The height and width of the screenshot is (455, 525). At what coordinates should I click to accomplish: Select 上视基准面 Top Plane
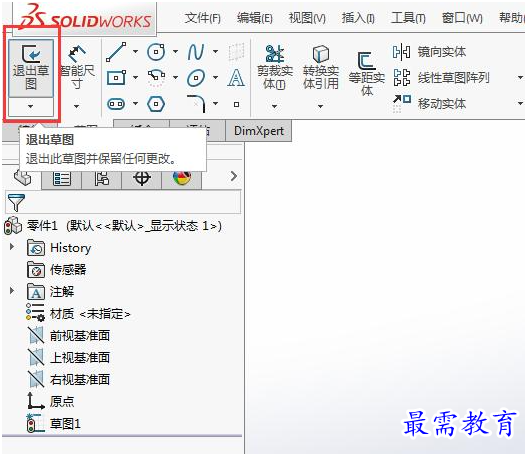coord(69,358)
